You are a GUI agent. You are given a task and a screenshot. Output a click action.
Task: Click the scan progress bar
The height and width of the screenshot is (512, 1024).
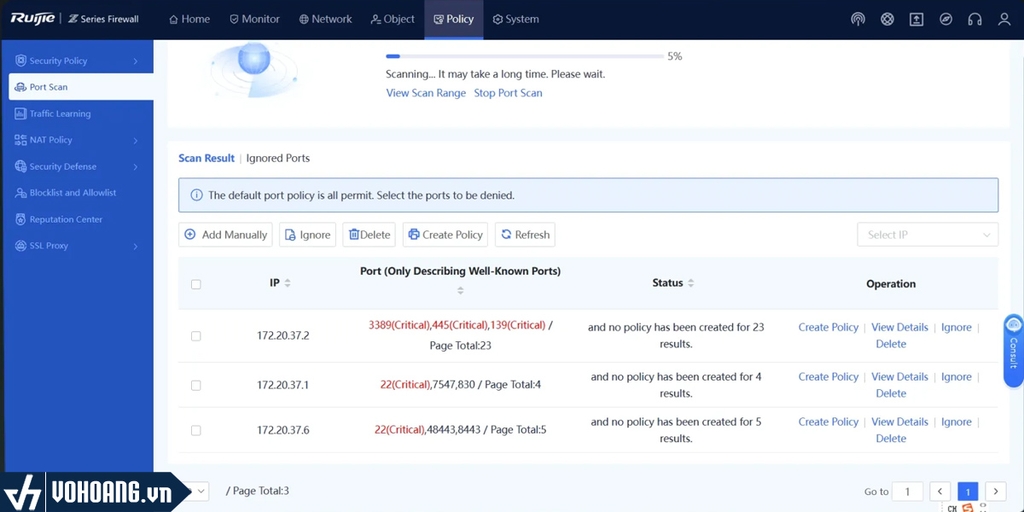[x=524, y=57]
